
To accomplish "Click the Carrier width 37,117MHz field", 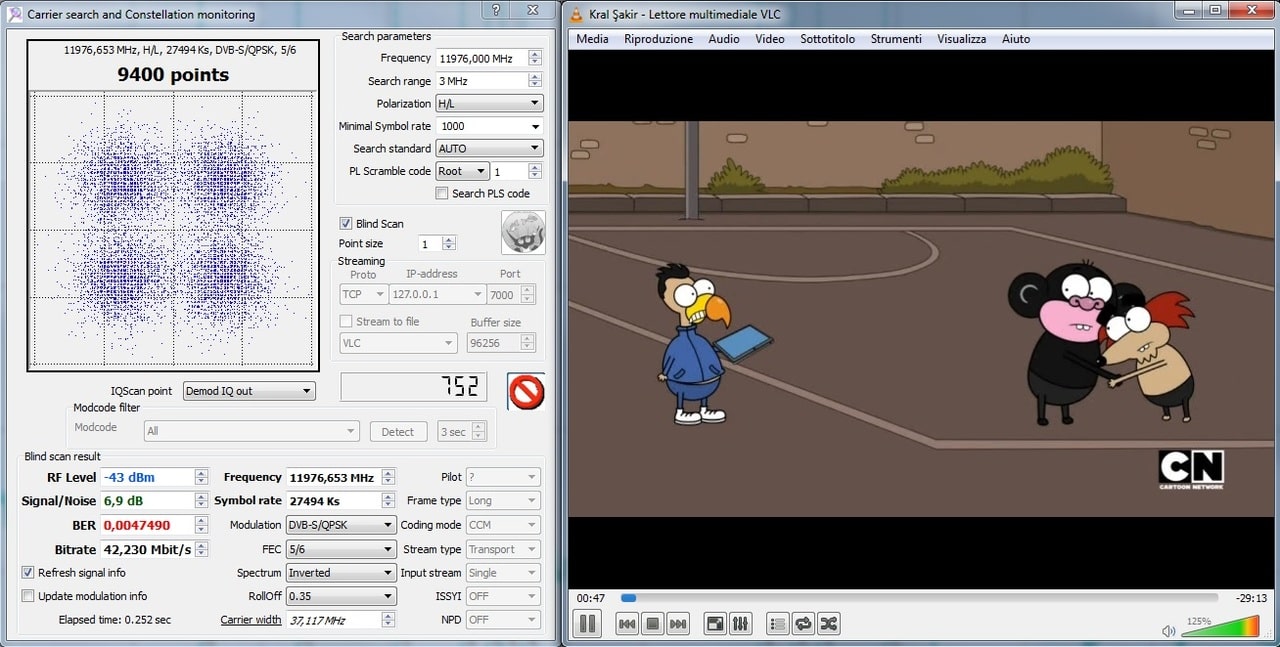I will click(x=333, y=620).
